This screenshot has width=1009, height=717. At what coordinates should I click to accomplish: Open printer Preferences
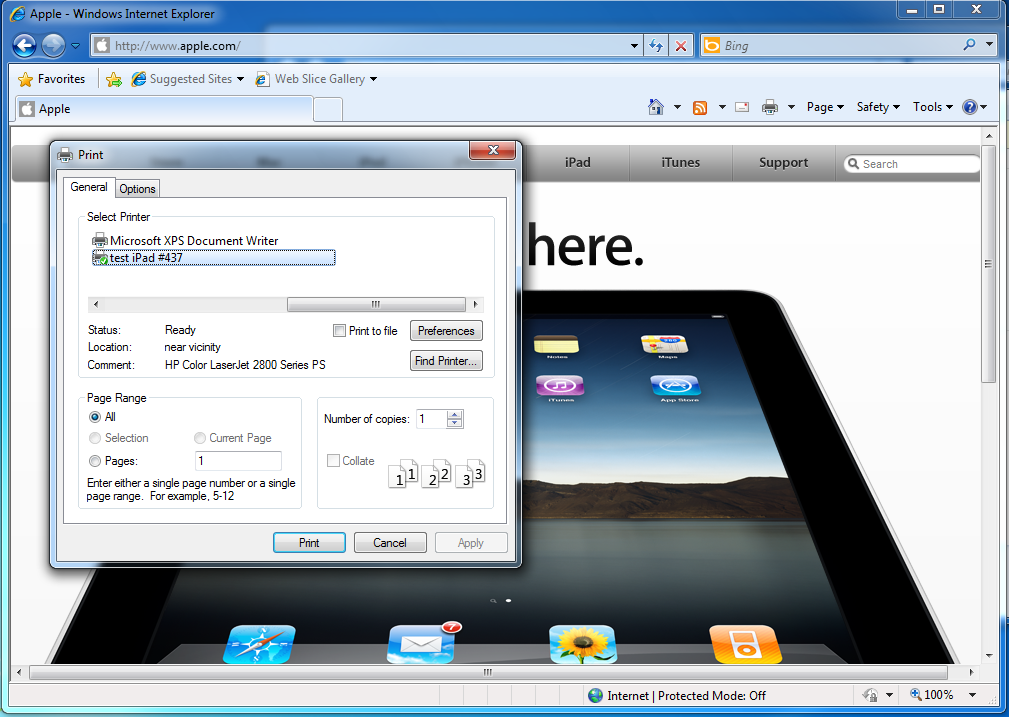point(446,331)
